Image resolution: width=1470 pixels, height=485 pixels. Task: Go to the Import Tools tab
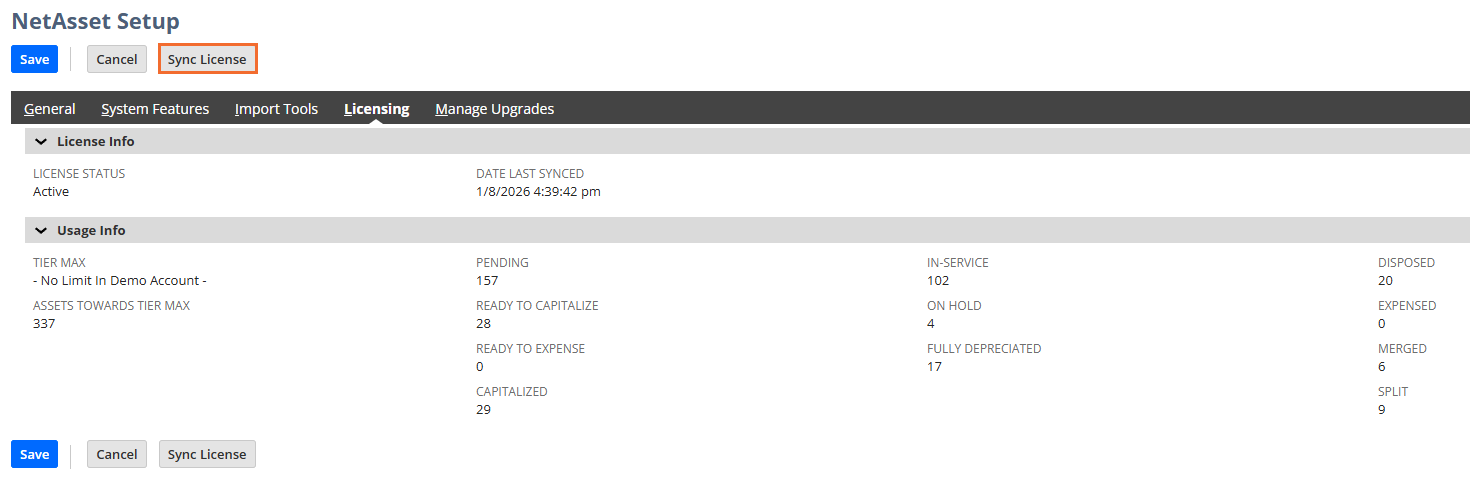click(x=276, y=109)
